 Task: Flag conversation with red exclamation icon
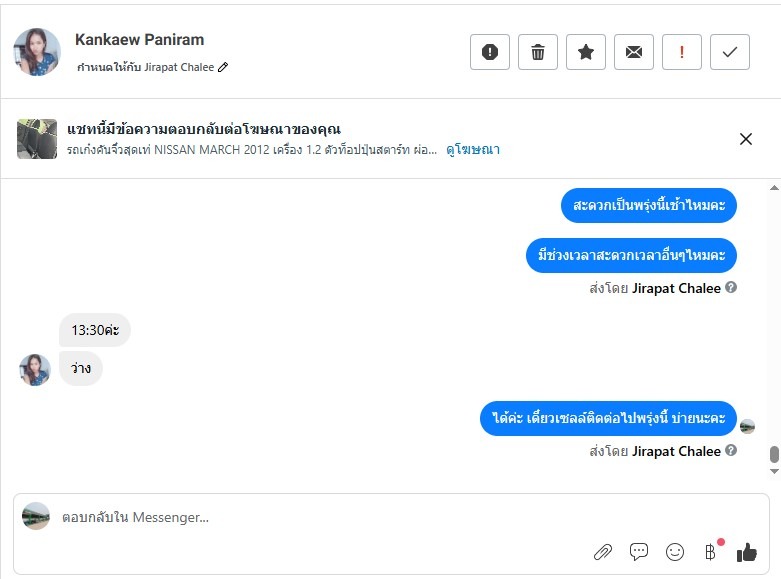[x=682, y=52]
